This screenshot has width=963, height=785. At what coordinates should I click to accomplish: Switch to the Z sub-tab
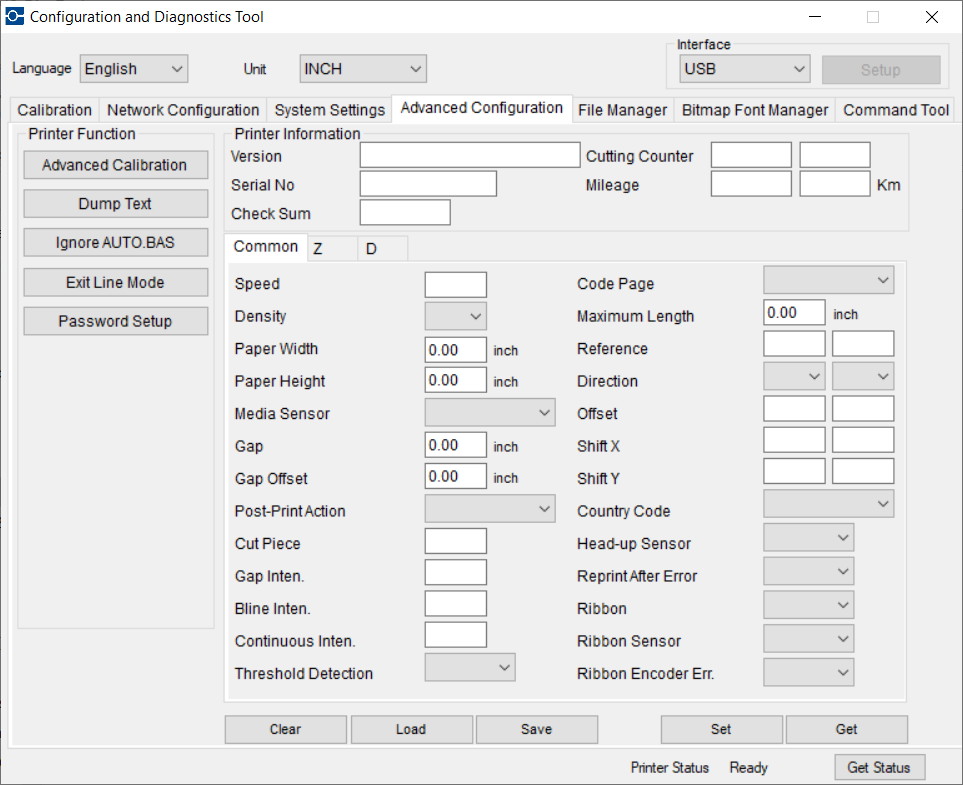331,248
